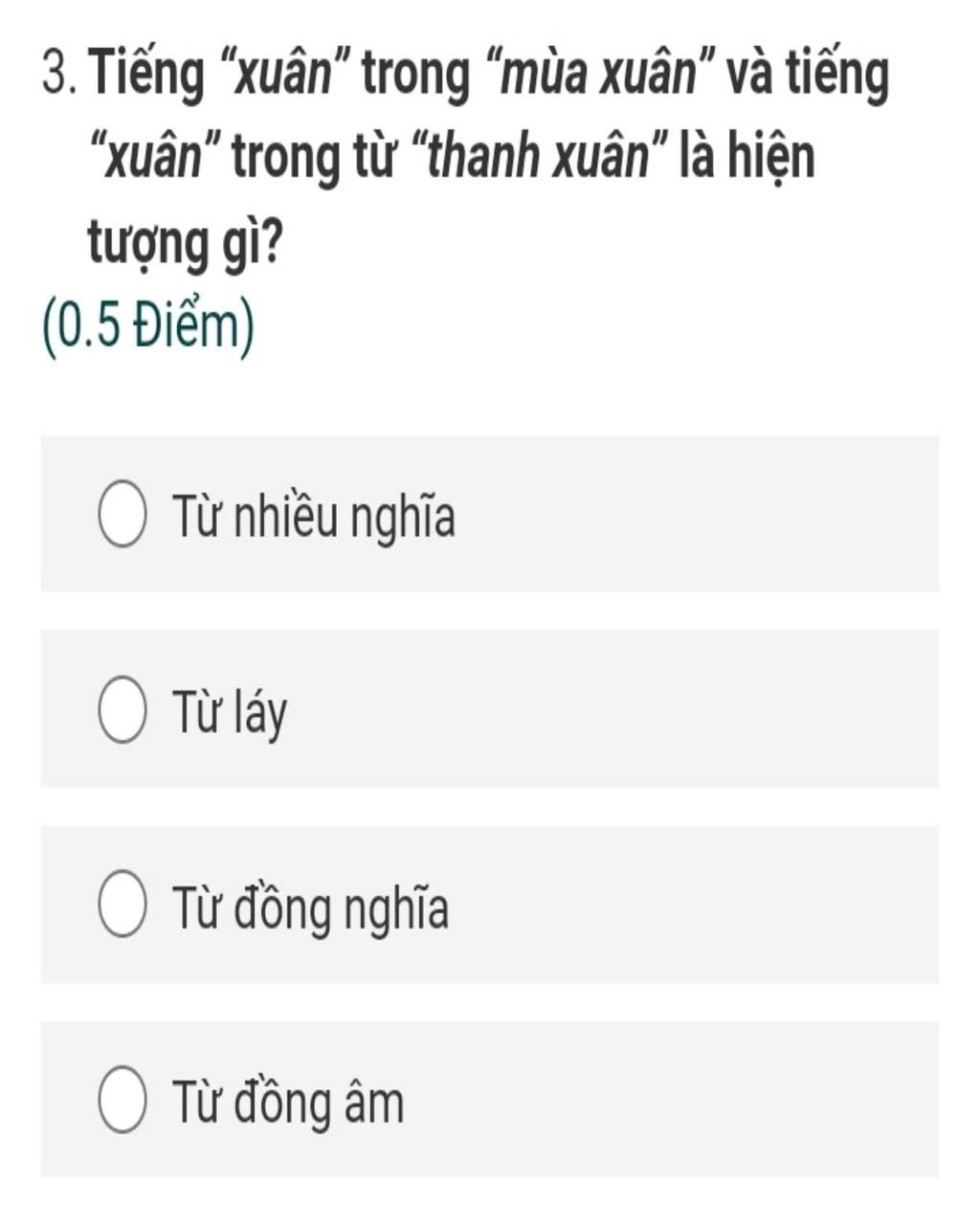Click the "Từ nhiều nghĩa" answer label text

click(x=314, y=518)
